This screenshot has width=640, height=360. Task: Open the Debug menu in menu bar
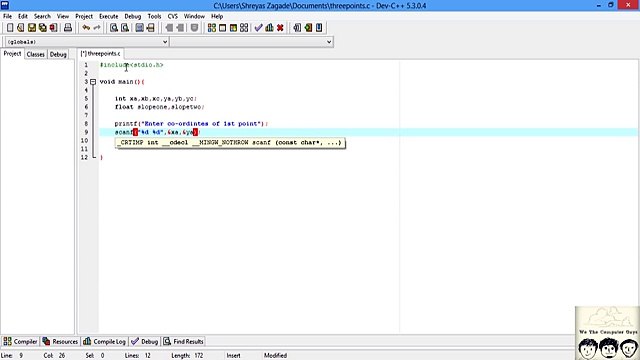(133, 16)
